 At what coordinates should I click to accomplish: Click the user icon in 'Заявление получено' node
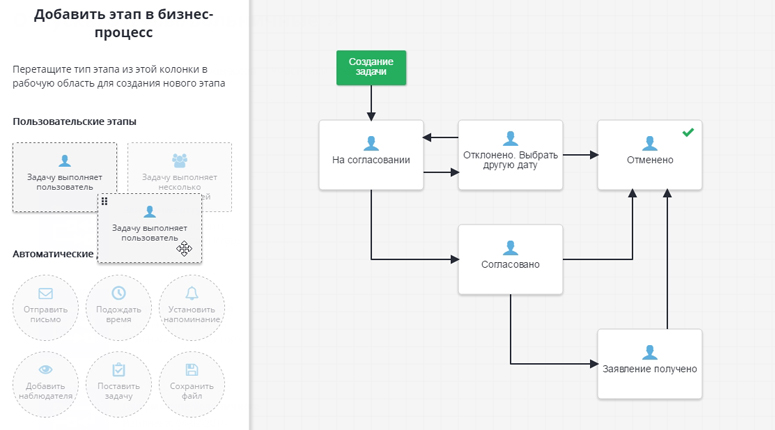click(650, 352)
